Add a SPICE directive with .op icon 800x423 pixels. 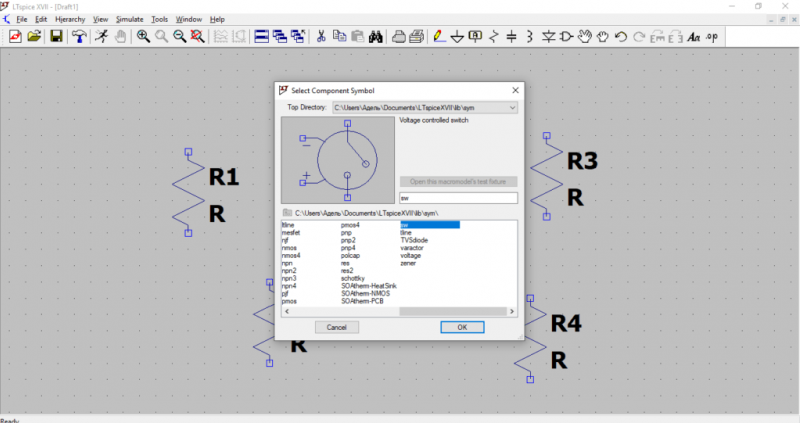click(x=712, y=37)
